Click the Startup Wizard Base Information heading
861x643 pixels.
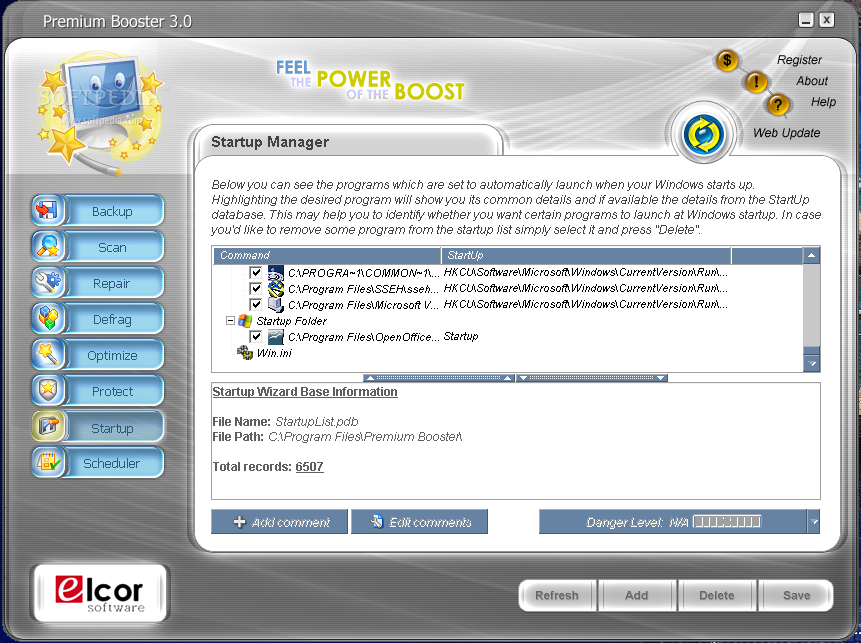(305, 392)
